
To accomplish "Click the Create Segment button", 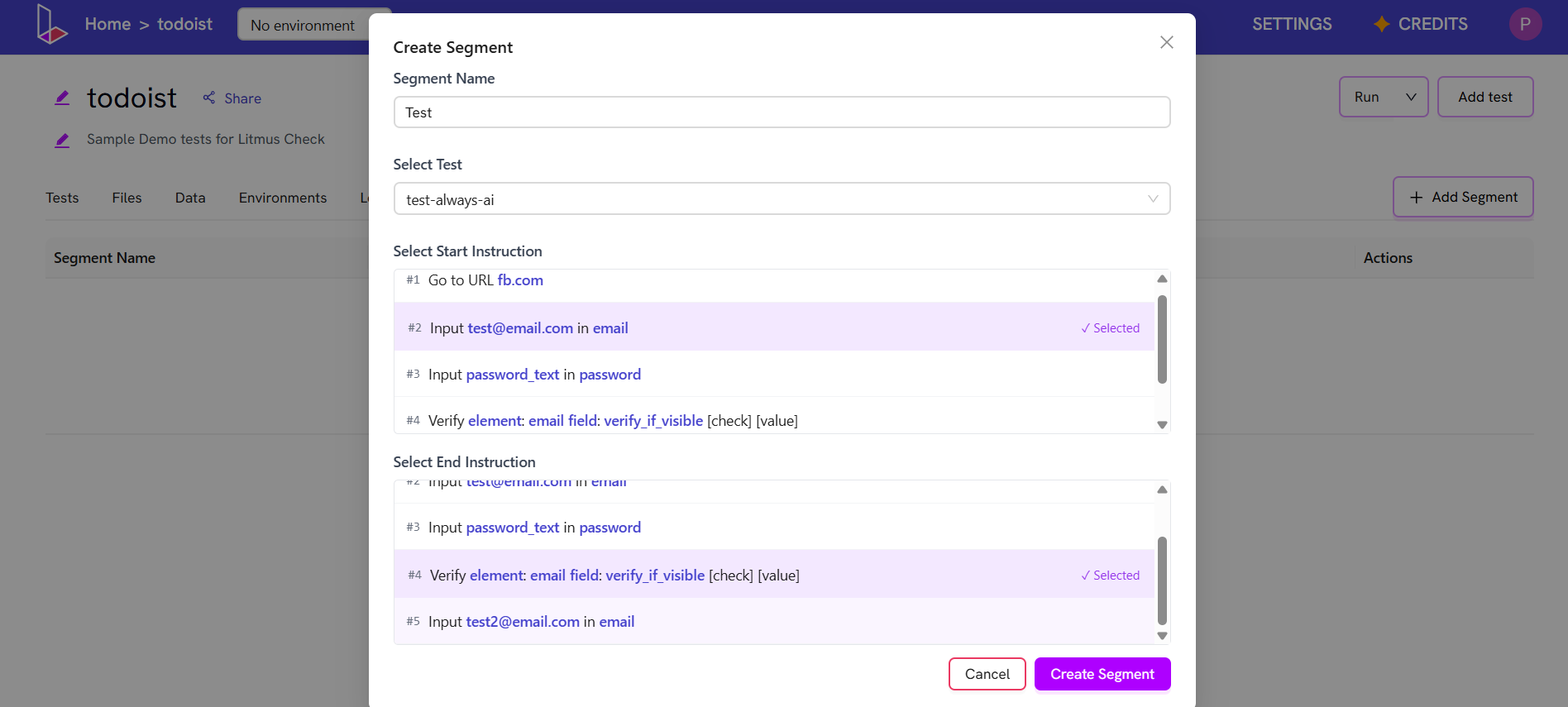I will pos(1102,674).
